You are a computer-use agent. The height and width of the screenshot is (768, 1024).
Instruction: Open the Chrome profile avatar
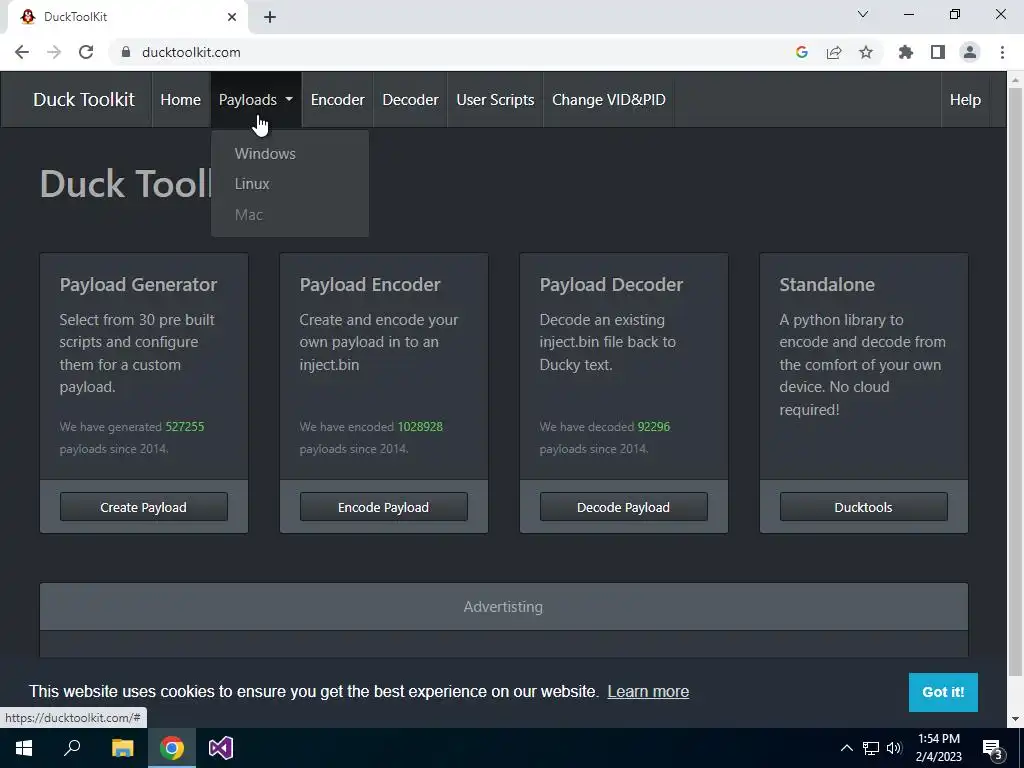point(970,52)
